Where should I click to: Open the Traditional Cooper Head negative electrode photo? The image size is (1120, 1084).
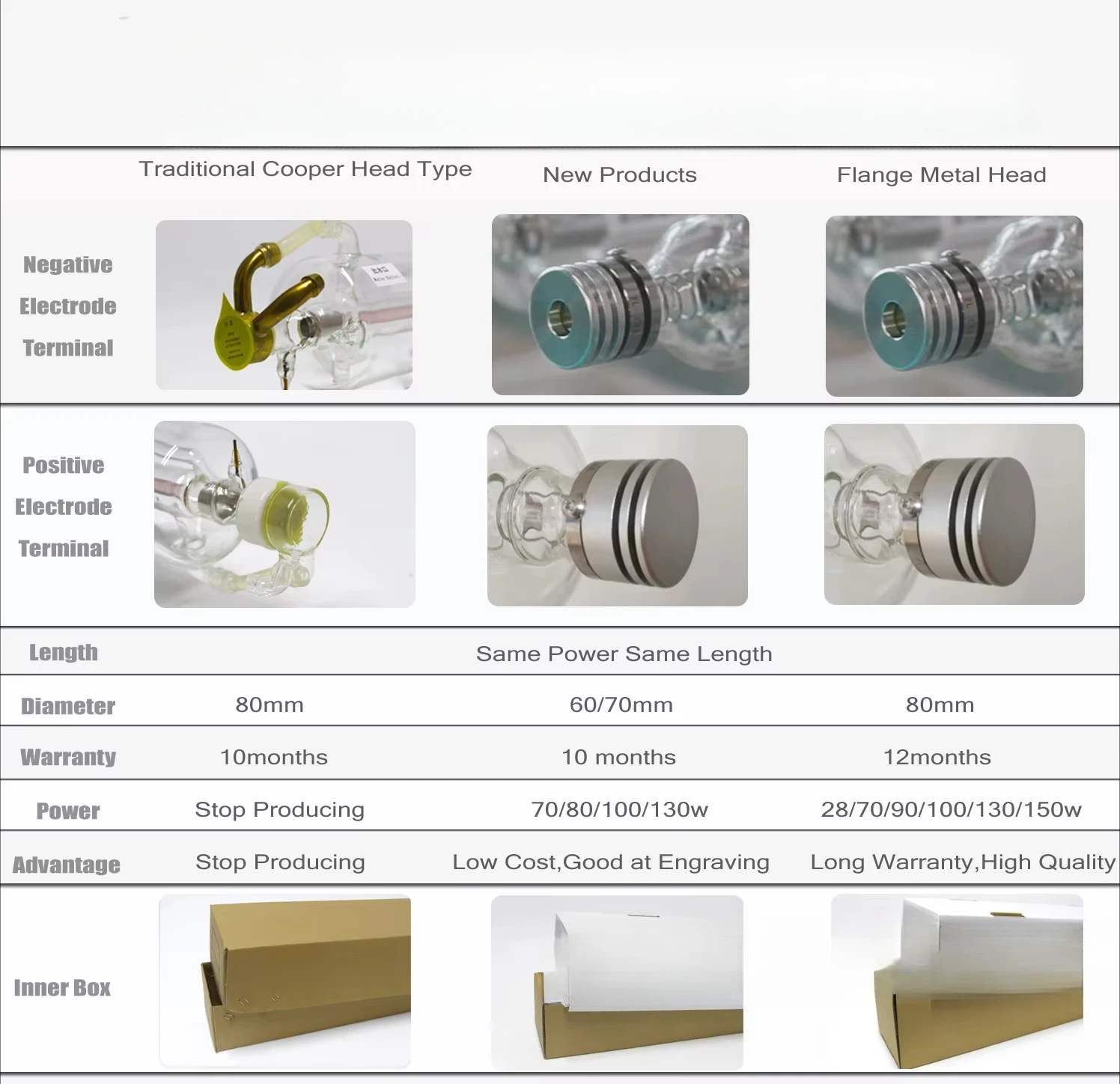point(284,305)
